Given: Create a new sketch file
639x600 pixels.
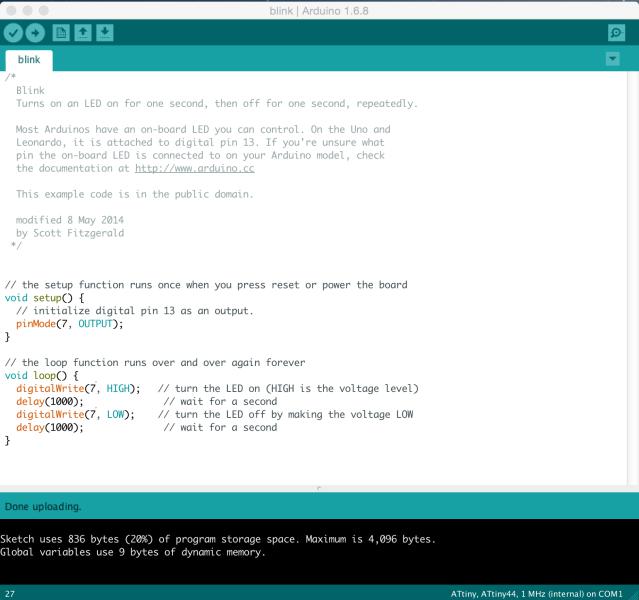Looking at the screenshot, I should point(61,33).
